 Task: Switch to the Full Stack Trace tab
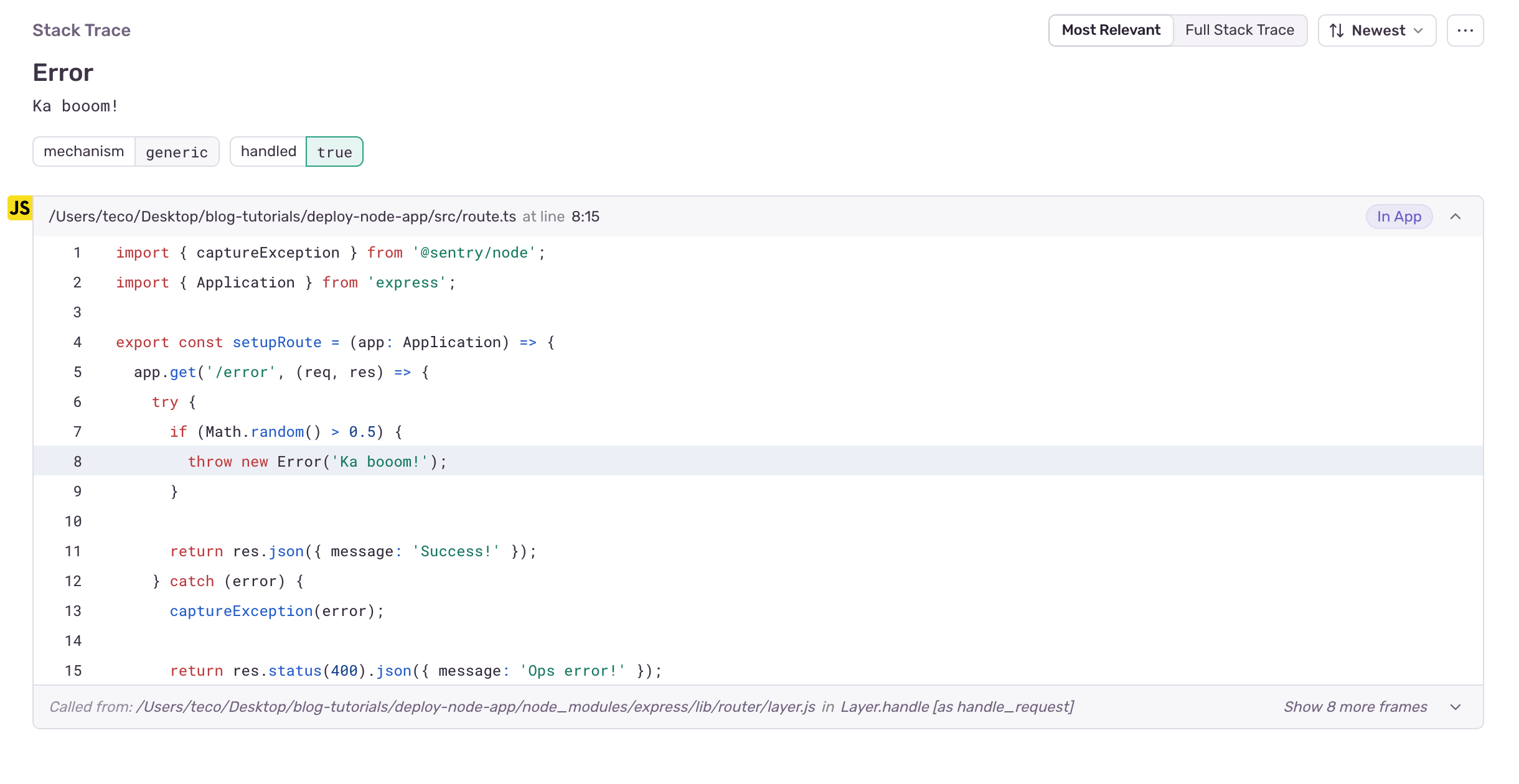pos(1239,29)
